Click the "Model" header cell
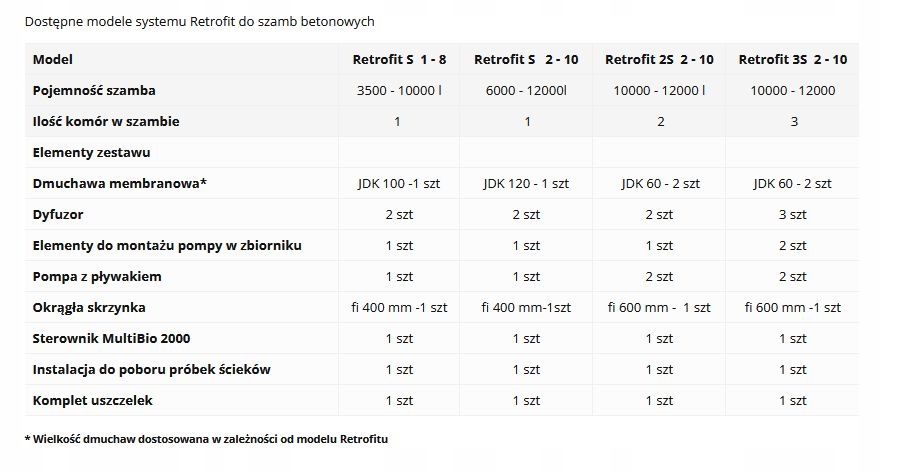The height and width of the screenshot is (472, 903). coord(53,60)
